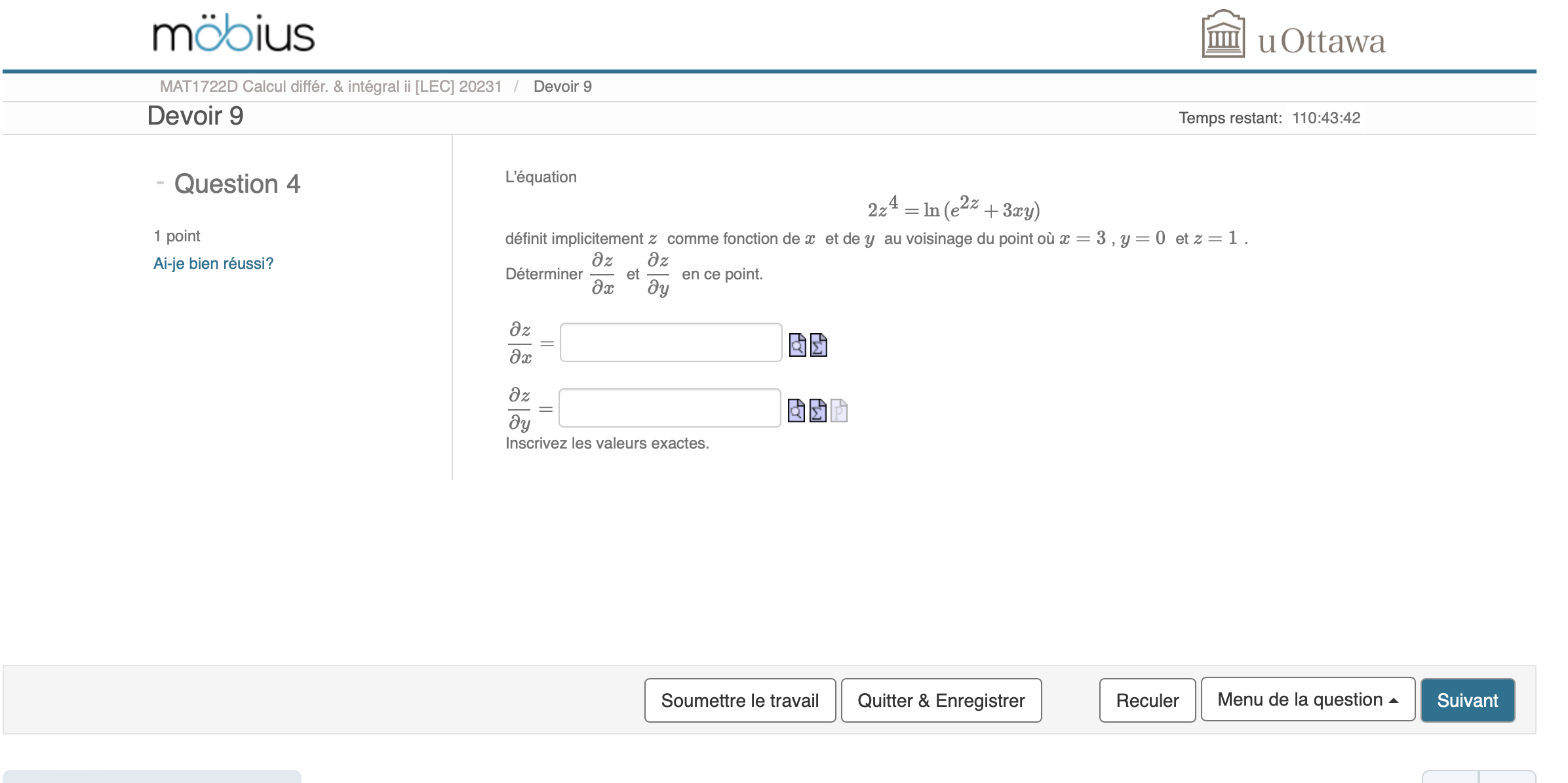Open the 'Menu de la question' dropdown

click(1307, 700)
